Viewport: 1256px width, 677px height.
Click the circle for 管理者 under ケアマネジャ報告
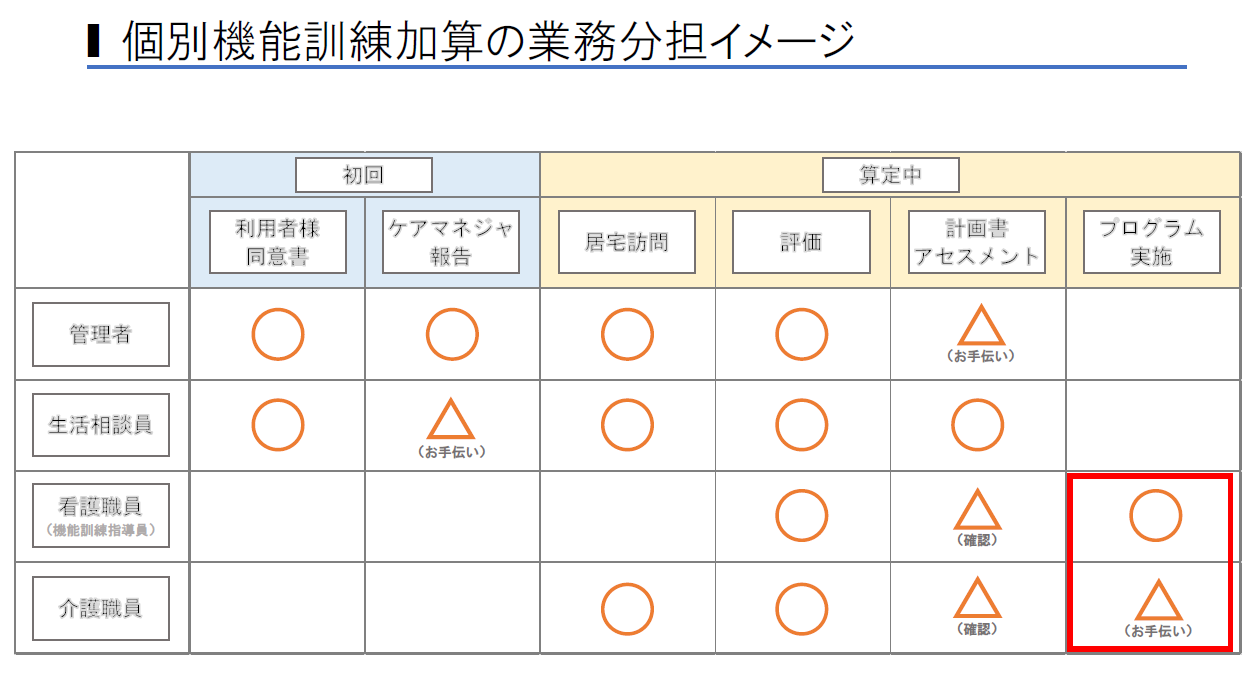pos(452,334)
